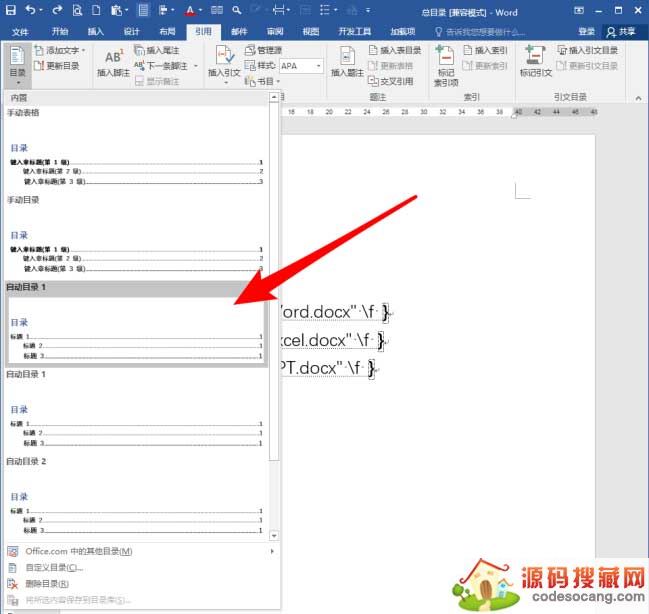Expand the 添加文字 dropdown
This screenshot has width=649, height=614.
(x=59, y=50)
